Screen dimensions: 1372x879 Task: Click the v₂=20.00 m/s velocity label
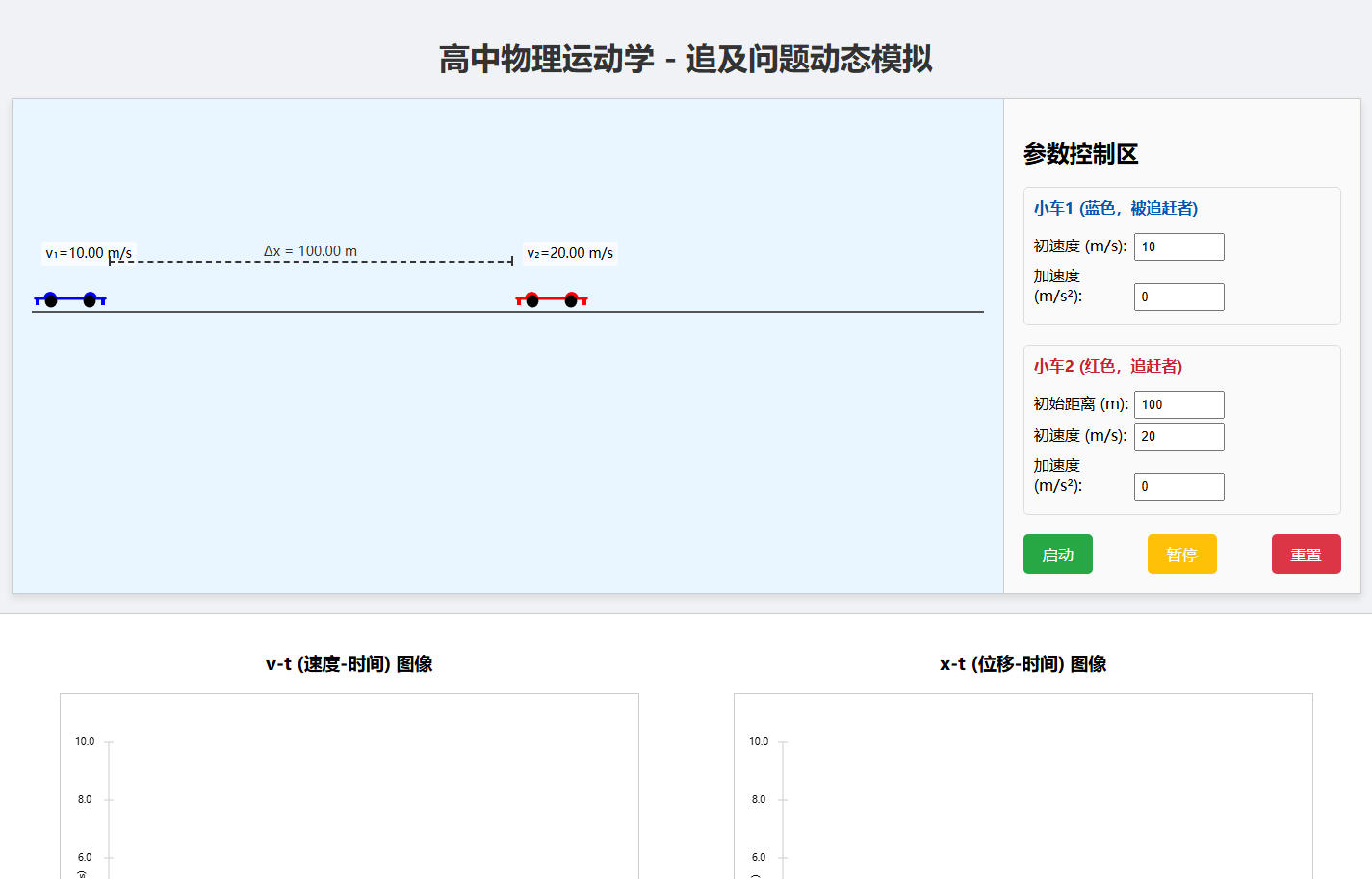tap(570, 253)
